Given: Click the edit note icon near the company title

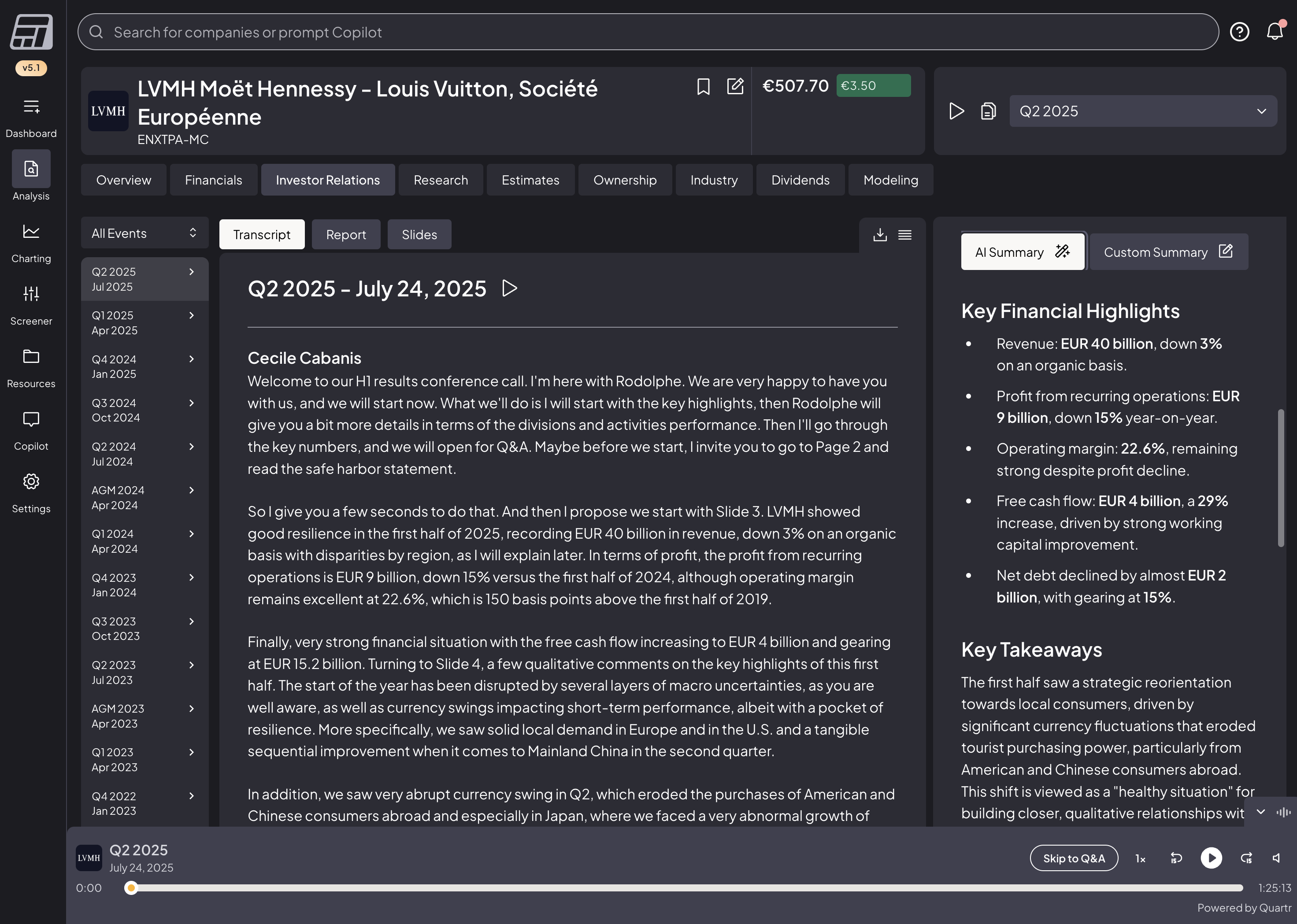Looking at the screenshot, I should pos(735,86).
